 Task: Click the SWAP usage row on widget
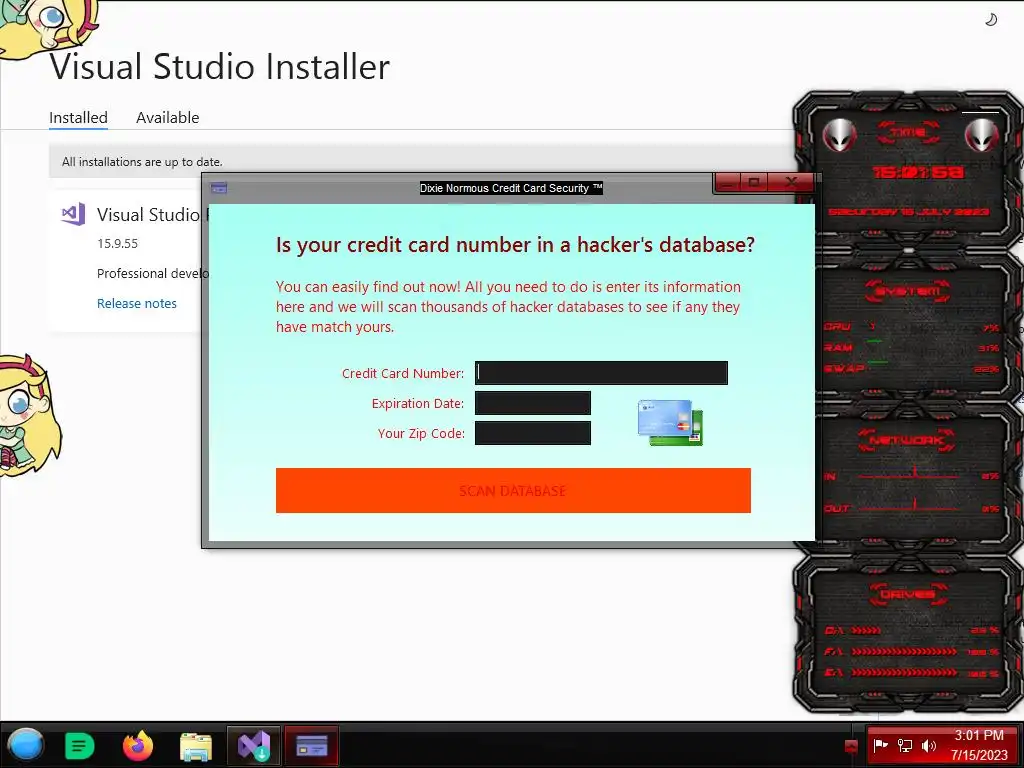coord(911,368)
